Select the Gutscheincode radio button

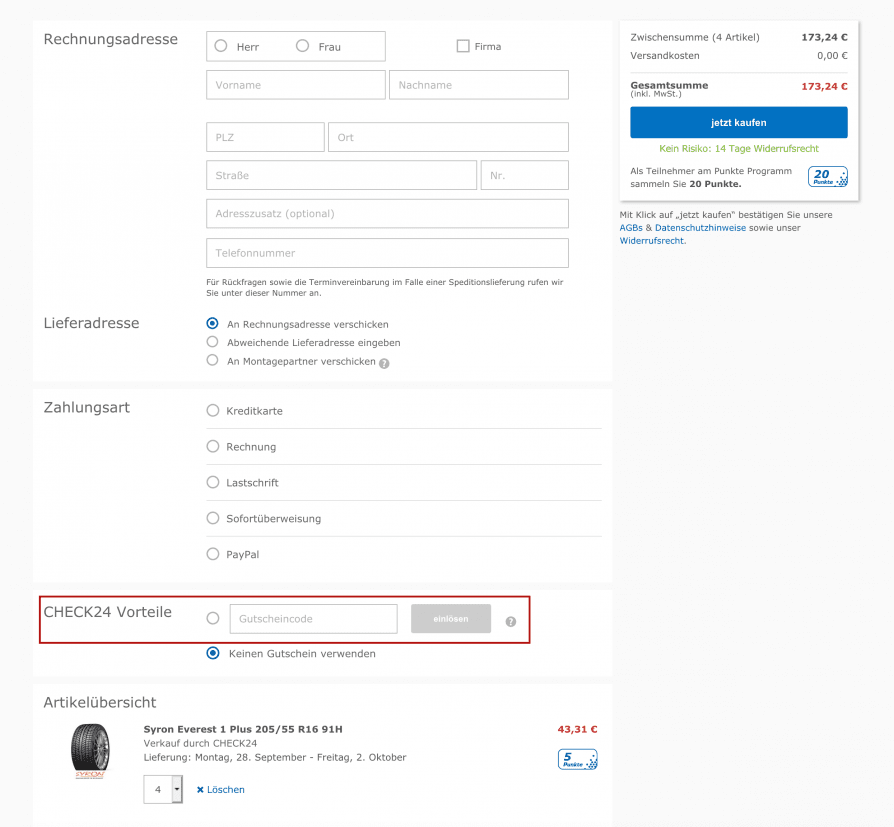pos(213,618)
